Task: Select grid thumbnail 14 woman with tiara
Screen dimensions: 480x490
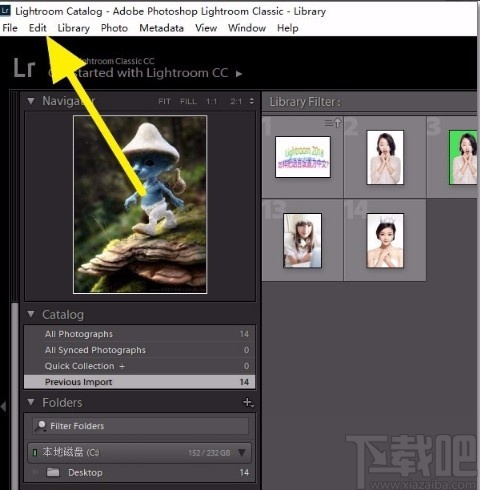Action: pyautogui.click(x=385, y=241)
